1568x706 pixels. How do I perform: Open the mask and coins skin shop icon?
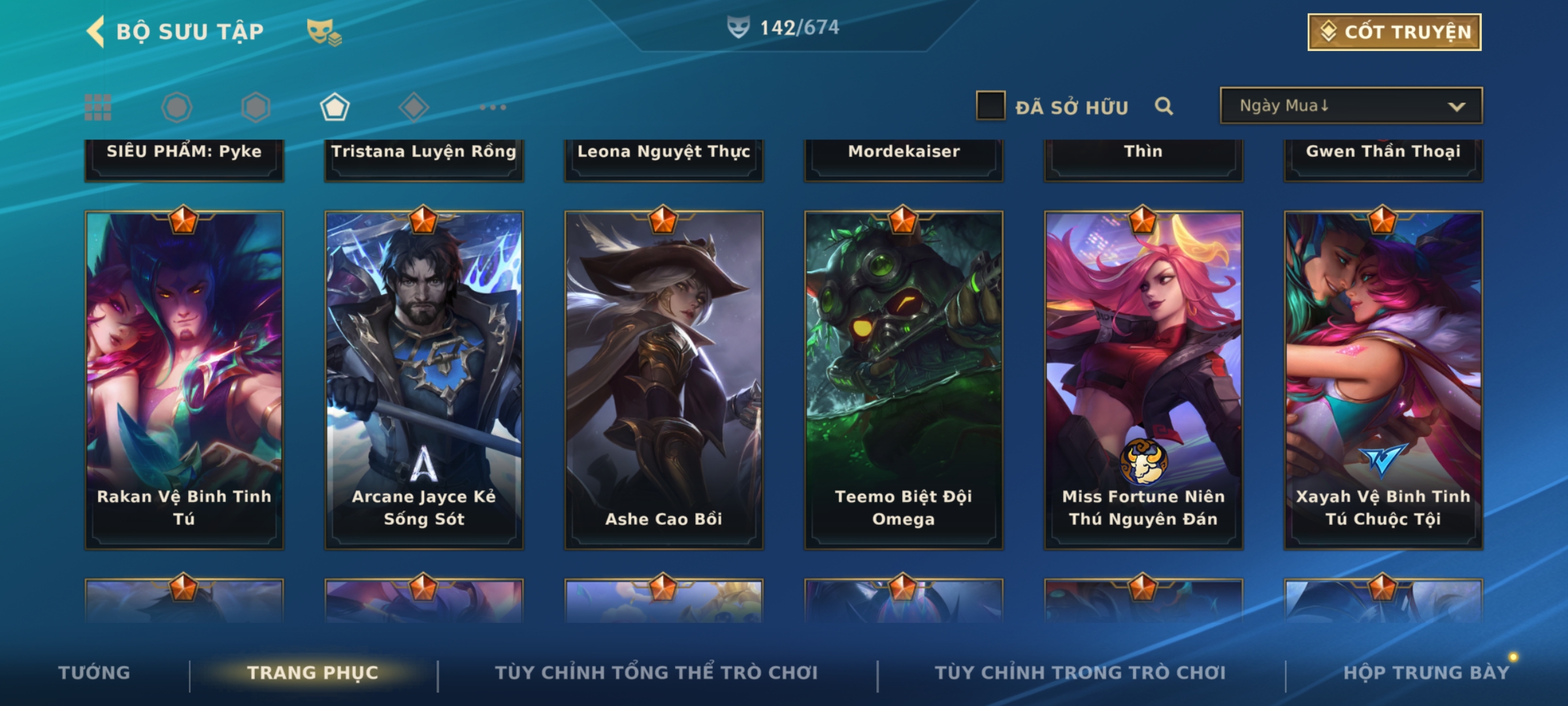[x=324, y=32]
